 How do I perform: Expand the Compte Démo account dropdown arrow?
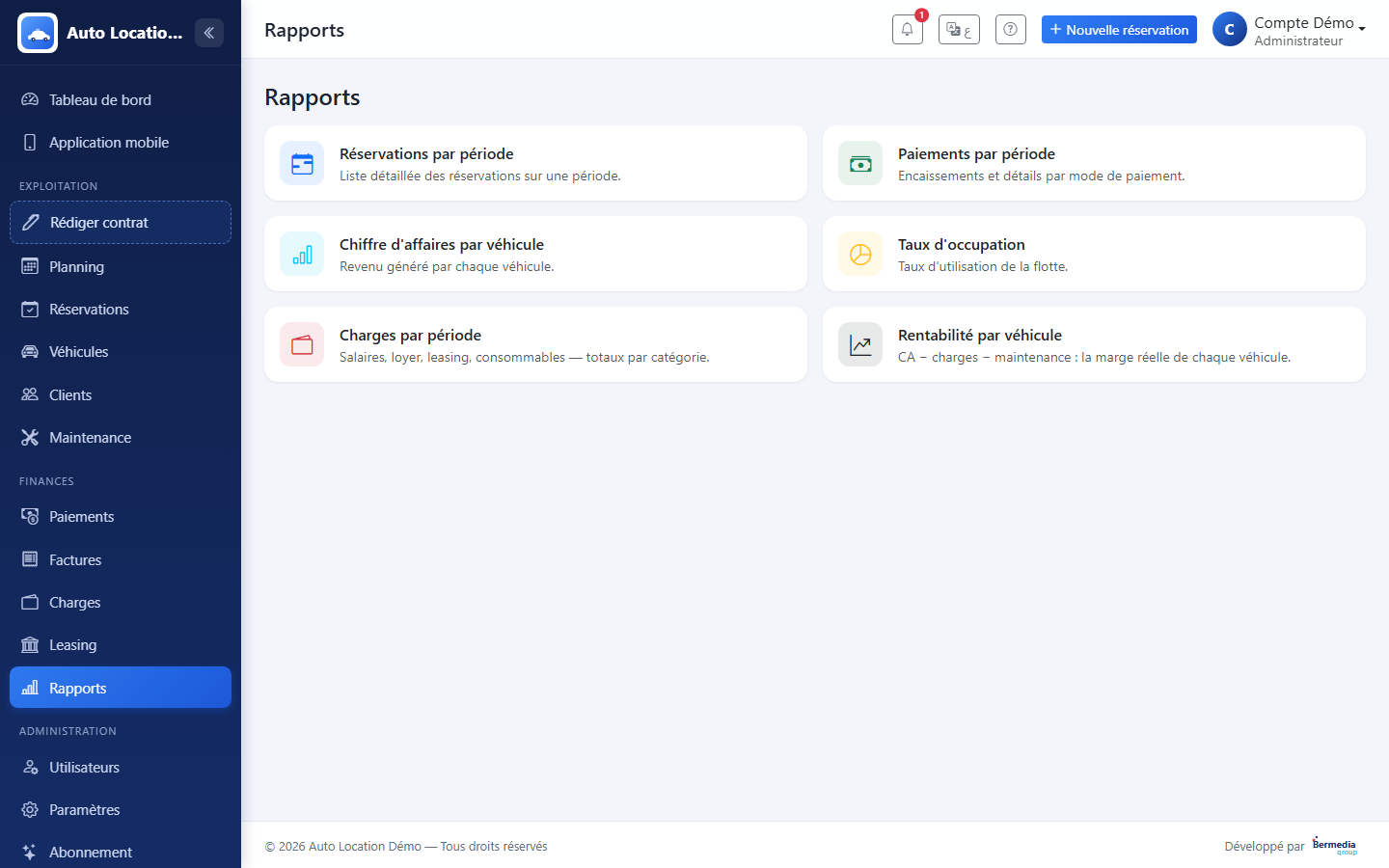[1362, 29]
